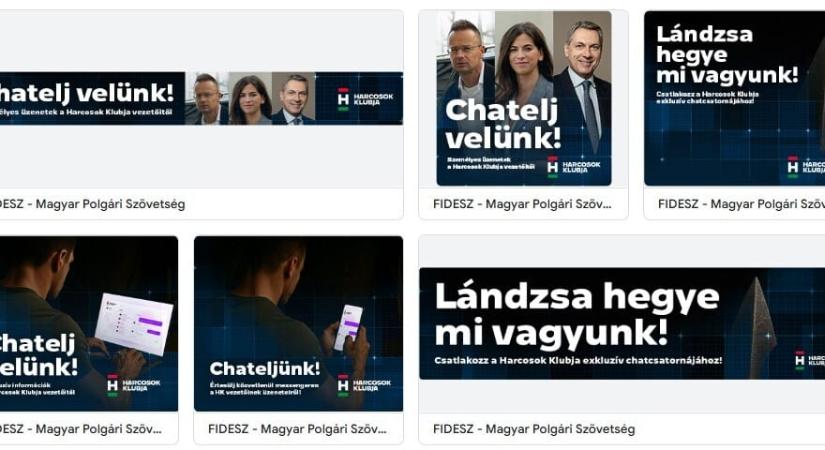Open the 'Chateljünk!' phone ad
Screen dimensions: 825x450
pyautogui.click(x=298, y=324)
